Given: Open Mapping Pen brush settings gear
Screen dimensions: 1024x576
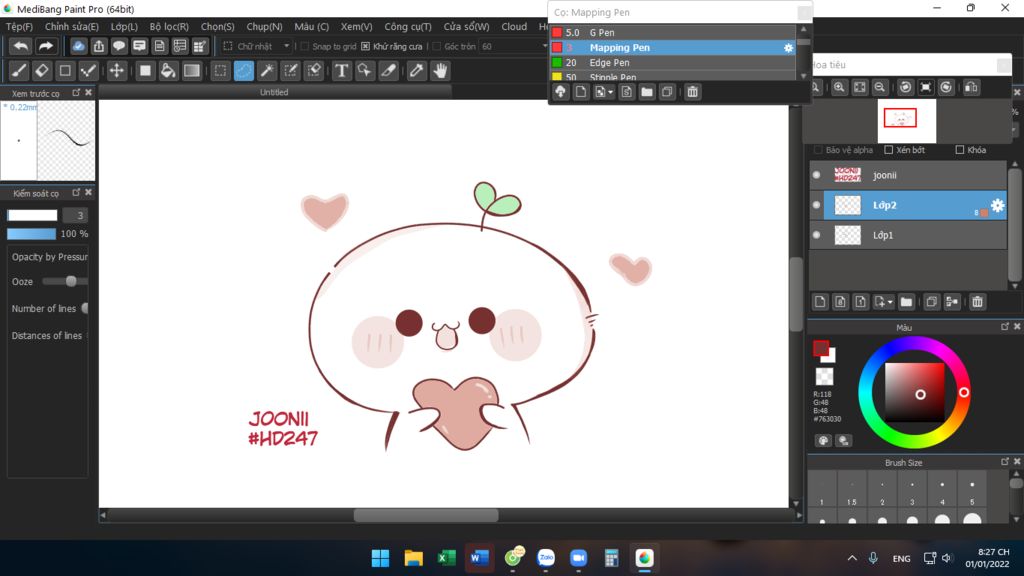Looking at the screenshot, I should click(788, 48).
